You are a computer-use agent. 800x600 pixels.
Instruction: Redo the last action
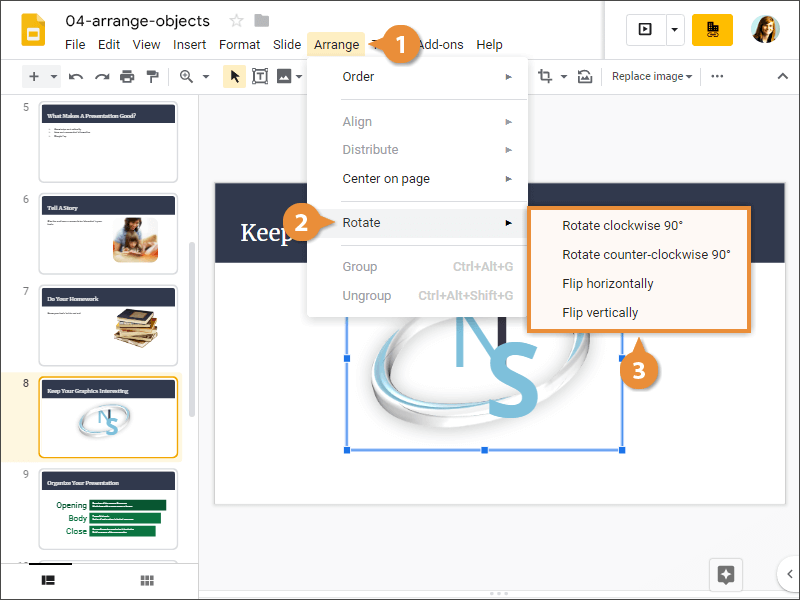tap(102, 77)
